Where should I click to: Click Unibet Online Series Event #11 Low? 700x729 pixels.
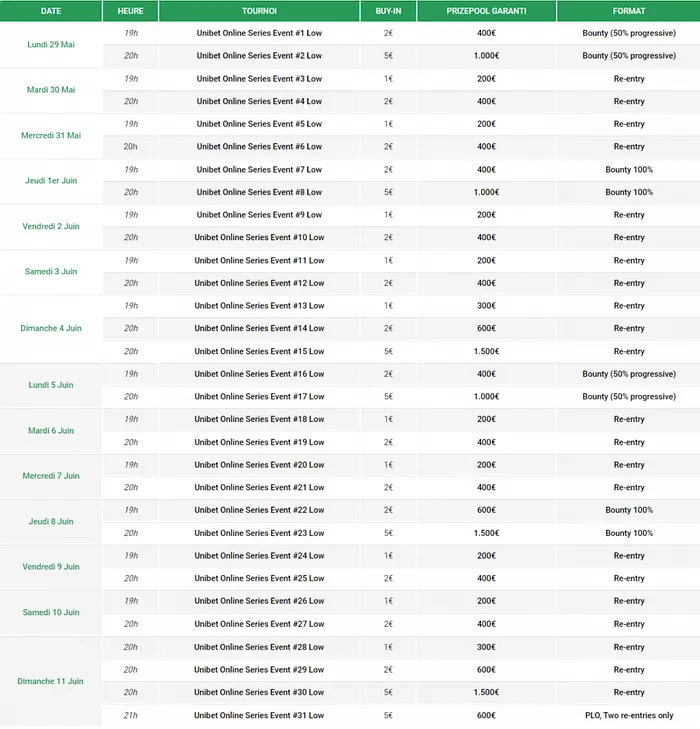259,260
